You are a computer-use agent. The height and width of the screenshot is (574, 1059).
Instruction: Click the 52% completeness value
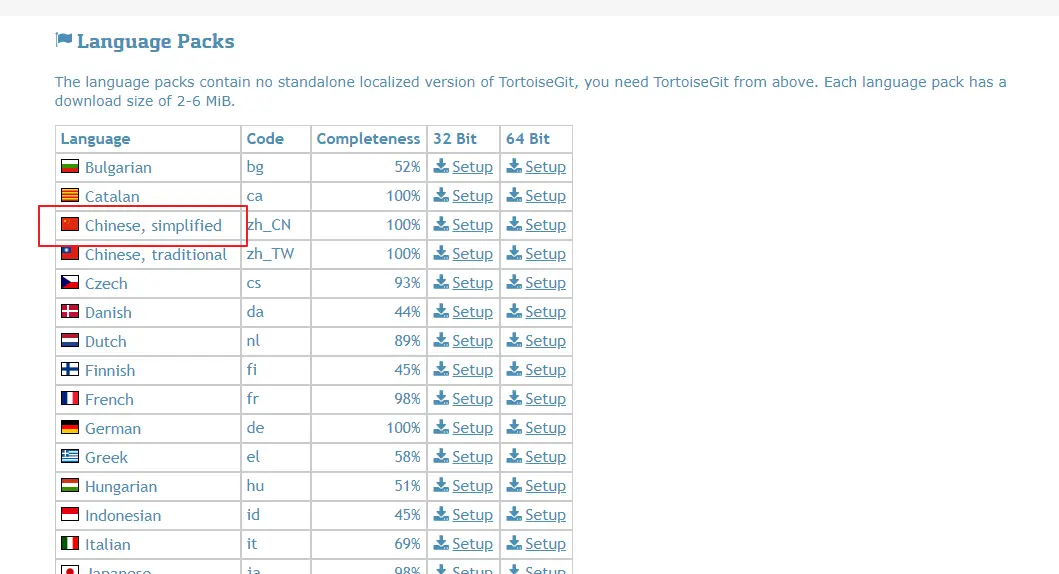coord(407,167)
